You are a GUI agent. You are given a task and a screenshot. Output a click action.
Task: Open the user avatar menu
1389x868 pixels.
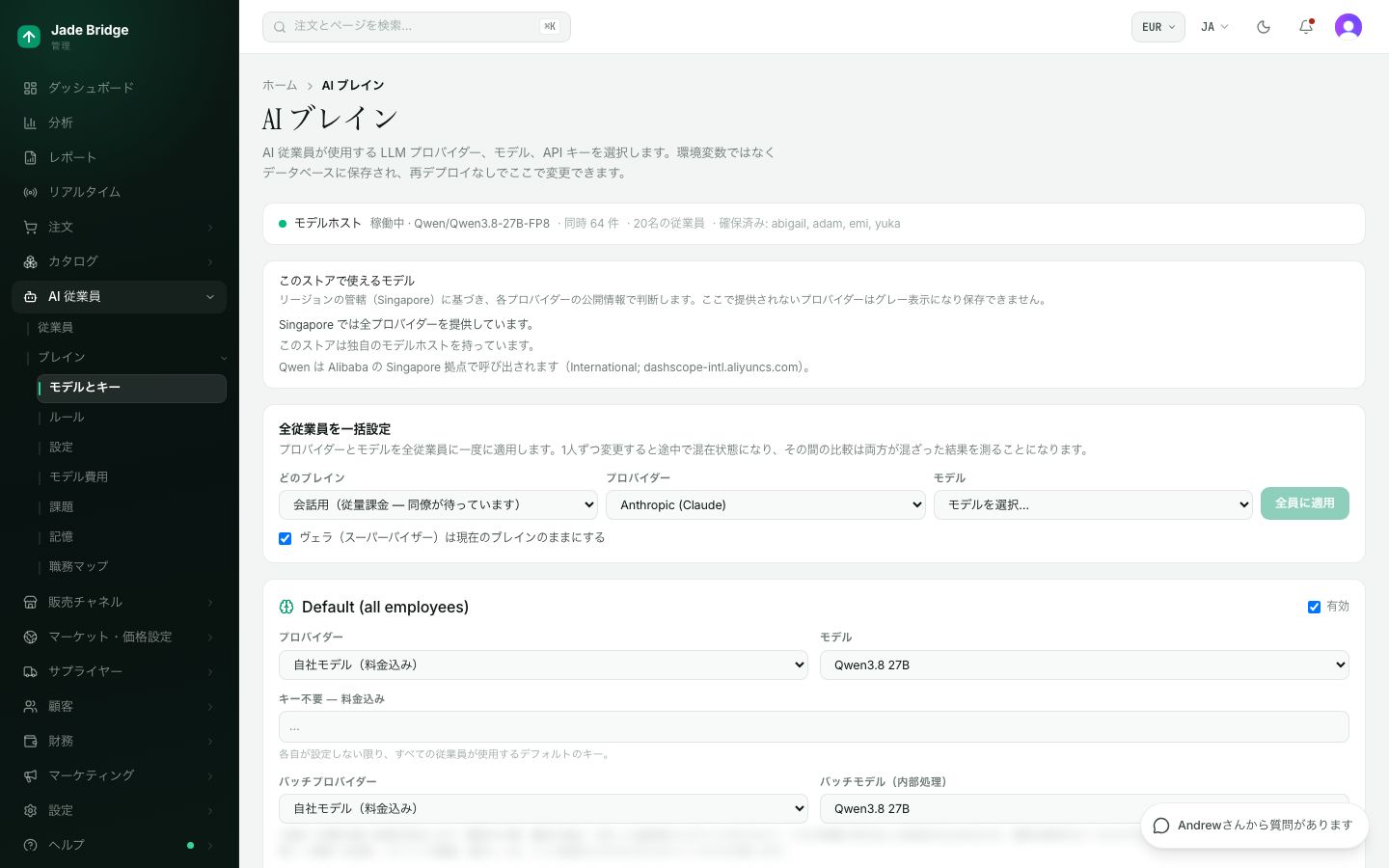click(1348, 27)
